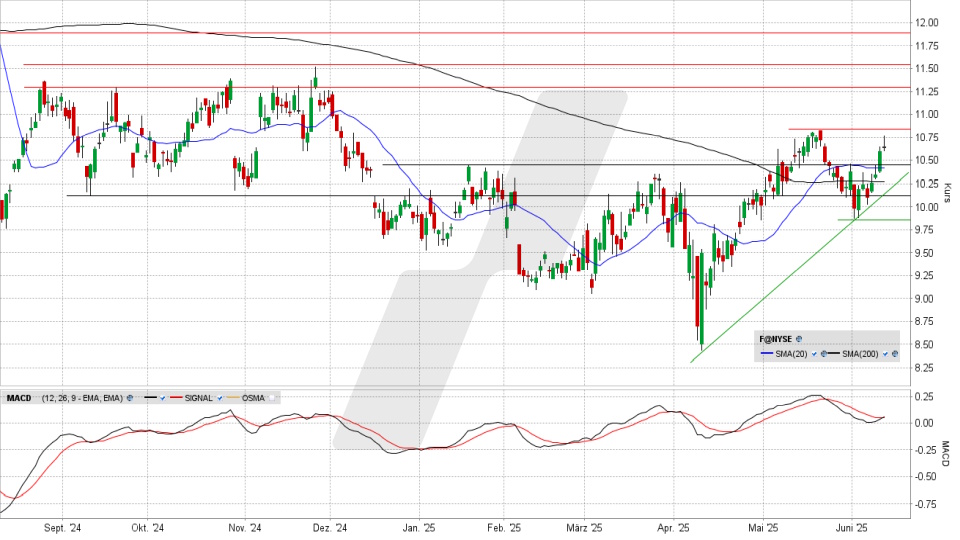This screenshot has width=960, height=540.
Task: Toggle the SMA(20) line checkbox
Action: point(814,354)
